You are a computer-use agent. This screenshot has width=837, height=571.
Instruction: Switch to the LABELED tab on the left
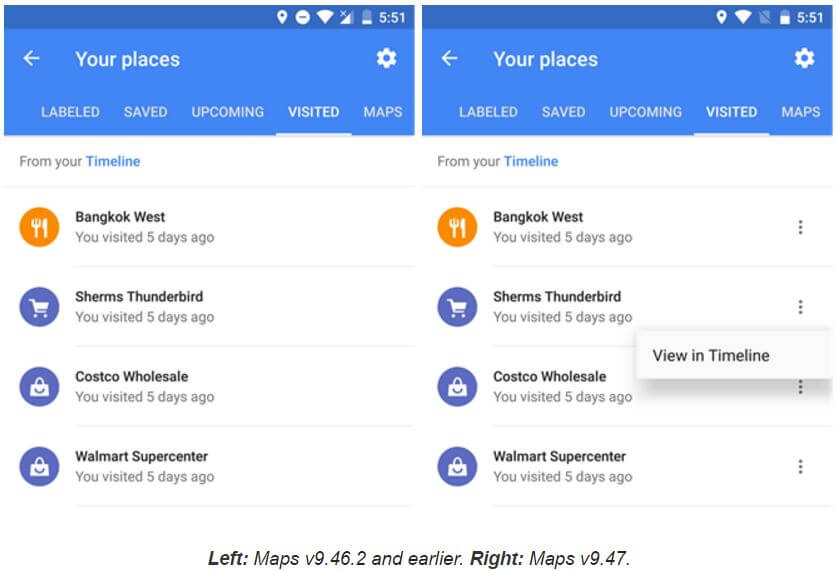click(70, 112)
